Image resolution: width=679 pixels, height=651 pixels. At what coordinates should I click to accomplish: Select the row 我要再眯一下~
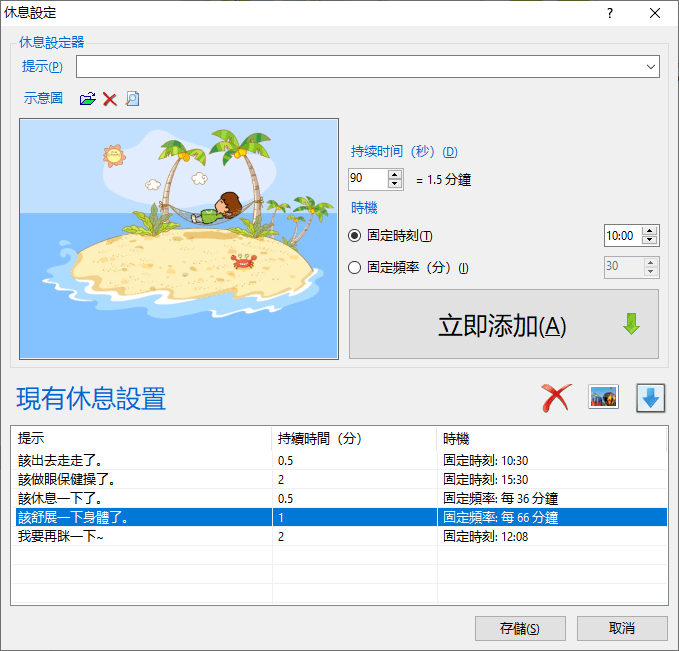click(341, 537)
